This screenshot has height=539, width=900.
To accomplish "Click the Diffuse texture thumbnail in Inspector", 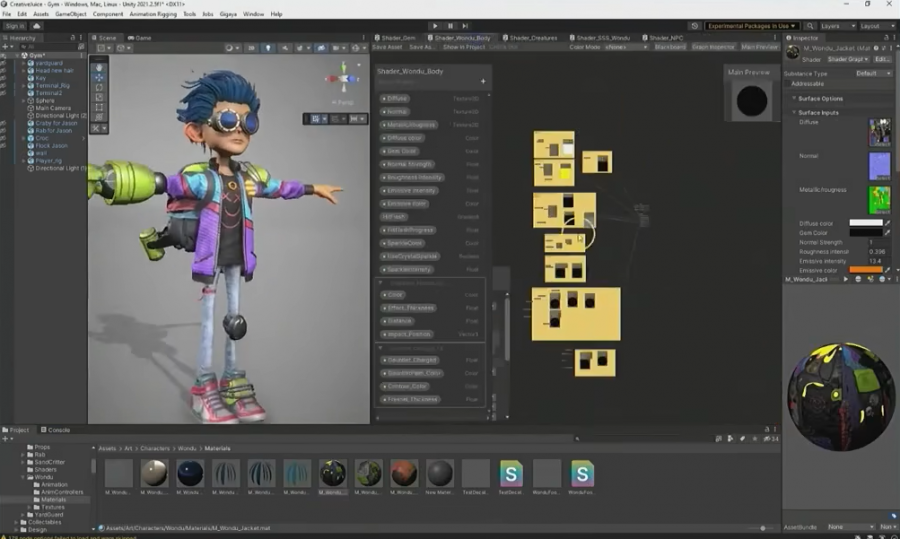I will [879, 133].
